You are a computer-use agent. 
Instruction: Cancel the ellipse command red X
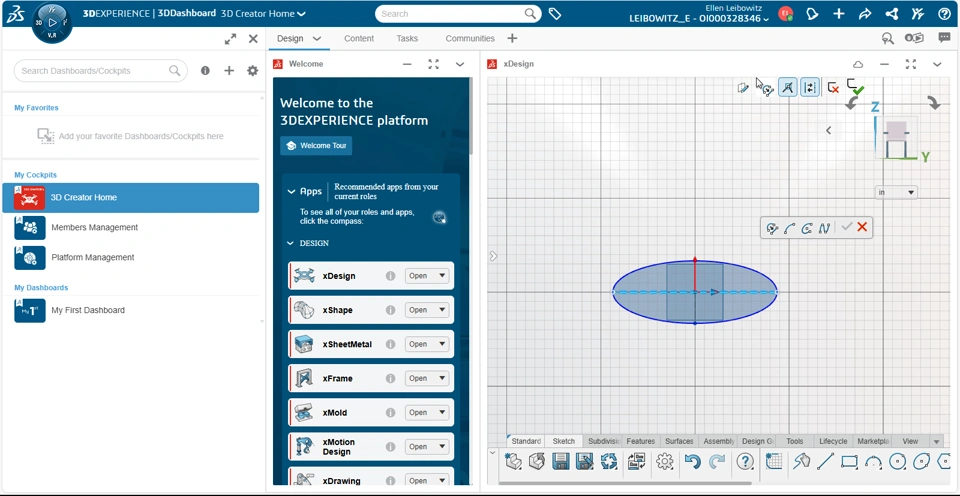click(862, 228)
